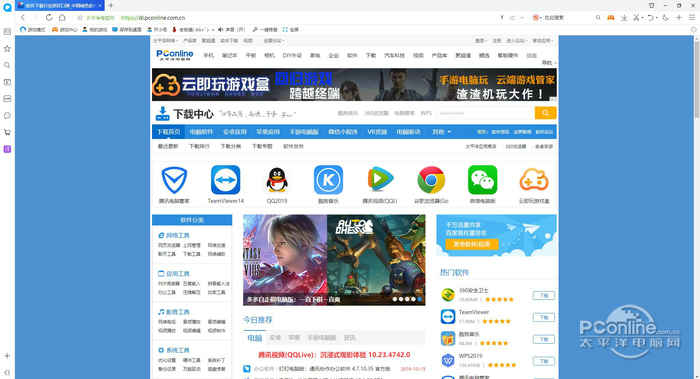
Task: Click the fifth carousel dot on the game banner
Action: (x=420, y=299)
